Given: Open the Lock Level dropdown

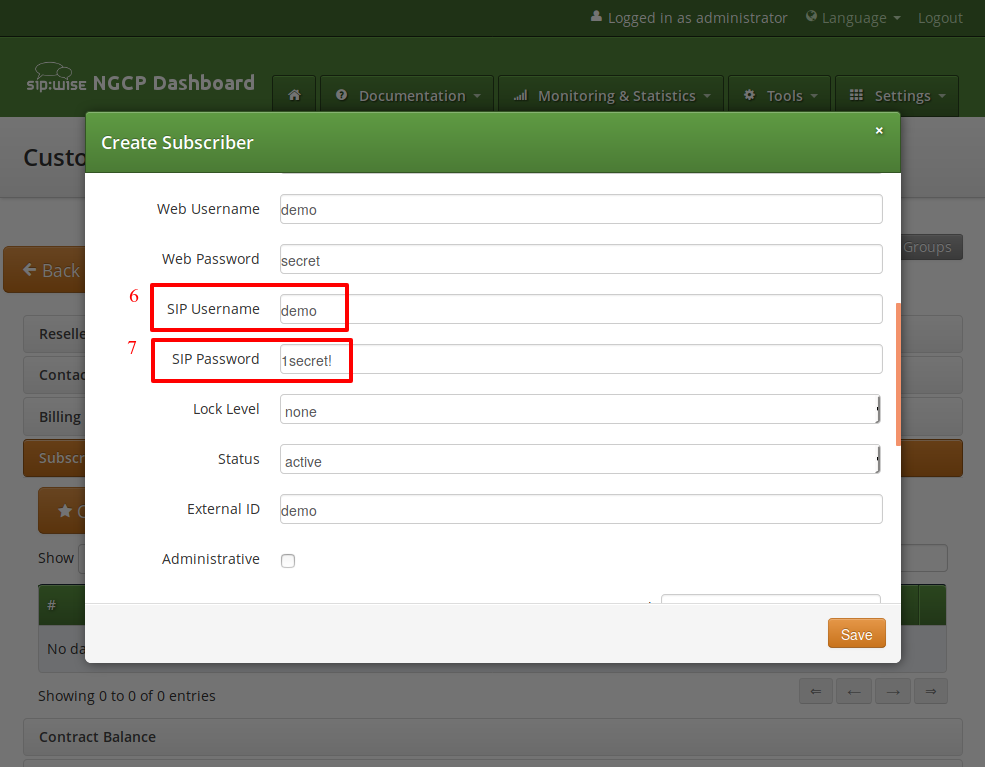Looking at the screenshot, I should click(x=580, y=410).
